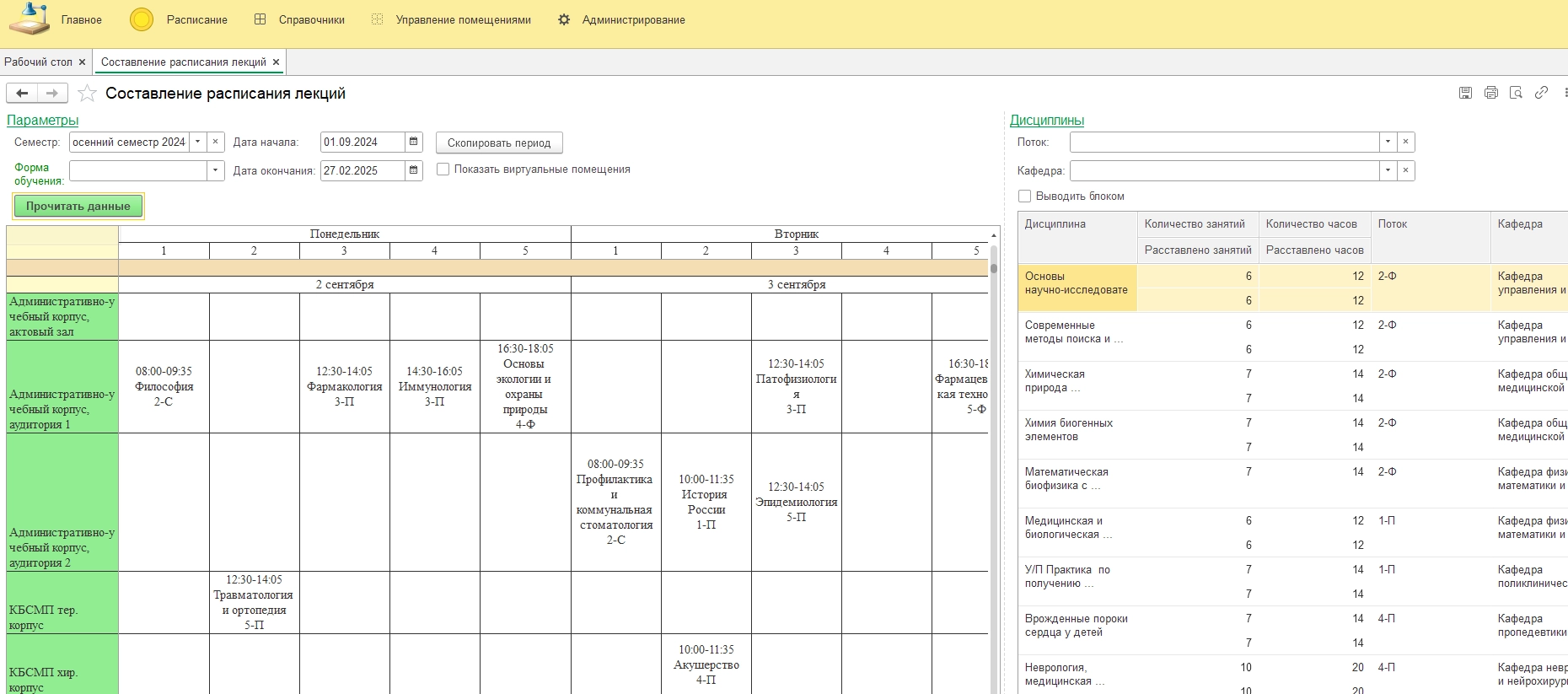
Task: Open the calendar picker for Дата начала
Action: (414, 143)
